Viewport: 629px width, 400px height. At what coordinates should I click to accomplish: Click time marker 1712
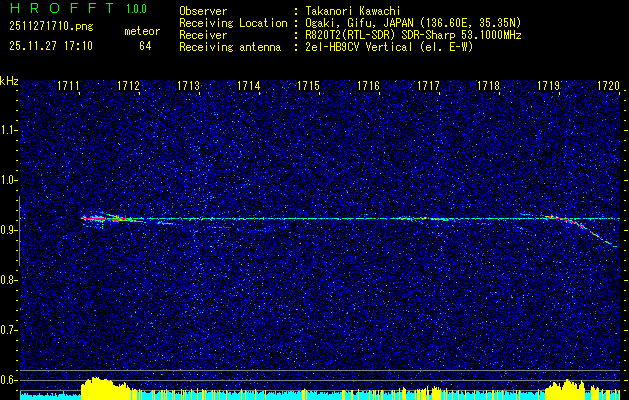click(x=128, y=86)
